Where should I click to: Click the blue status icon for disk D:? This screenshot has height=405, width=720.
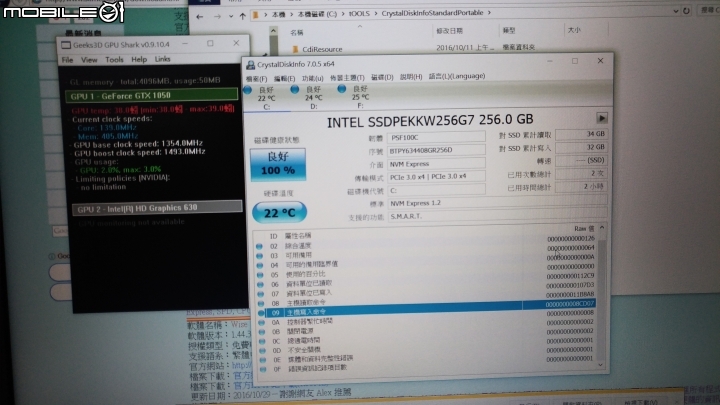(x=294, y=90)
